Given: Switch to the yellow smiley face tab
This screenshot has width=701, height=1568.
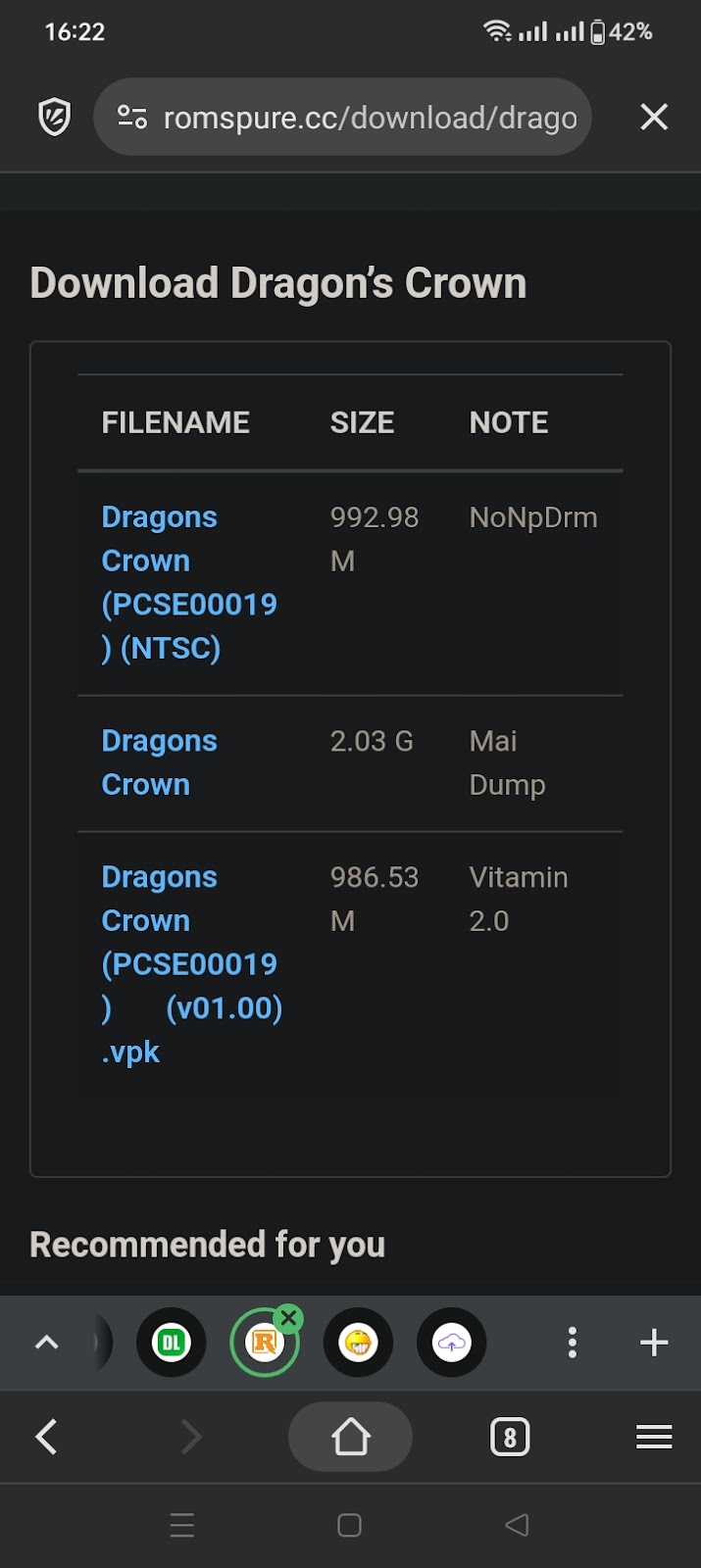Looking at the screenshot, I should click(x=358, y=1343).
